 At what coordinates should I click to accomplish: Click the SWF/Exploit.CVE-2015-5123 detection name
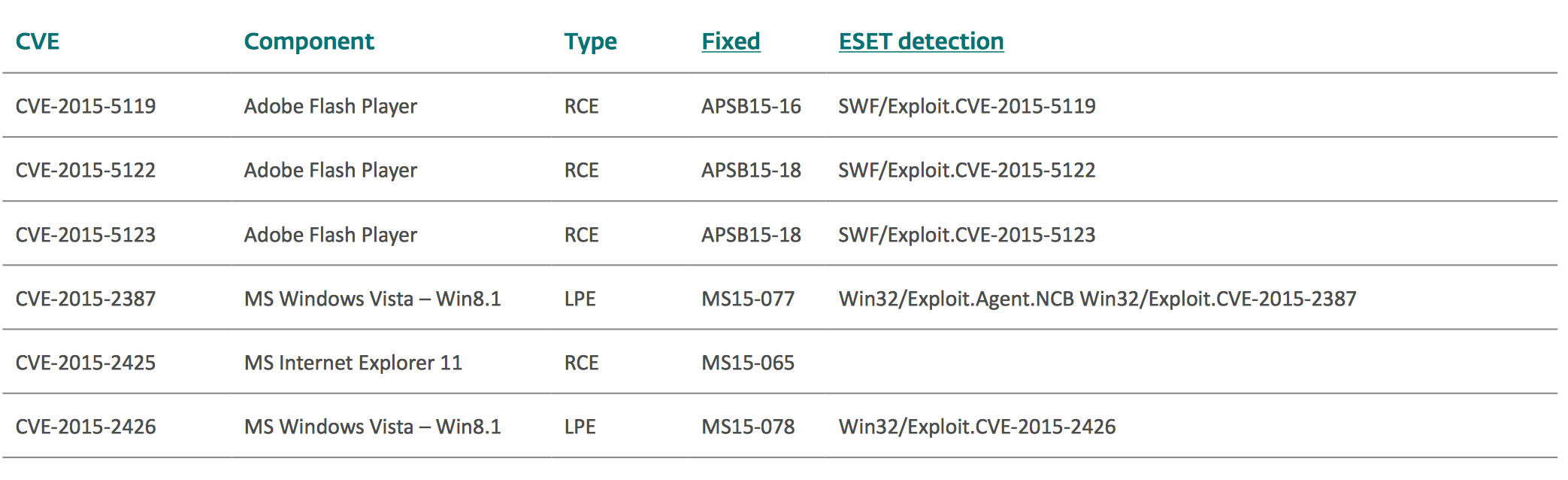click(967, 235)
